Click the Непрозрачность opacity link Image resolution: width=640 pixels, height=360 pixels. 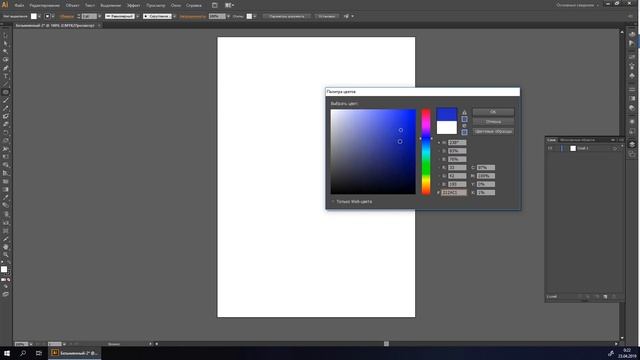(193, 16)
